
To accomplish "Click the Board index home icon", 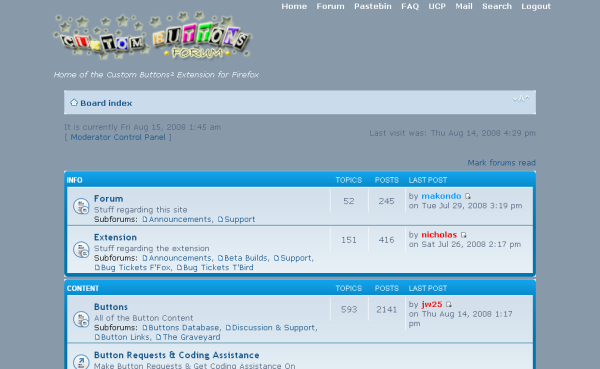I will (x=74, y=103).
